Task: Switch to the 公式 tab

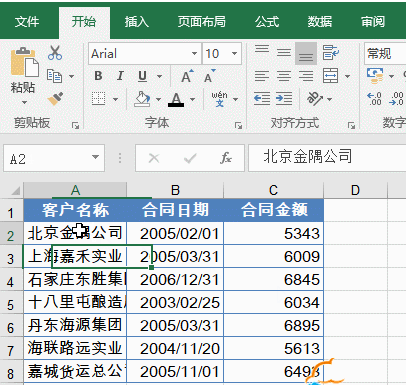Action: coord(267,22)
